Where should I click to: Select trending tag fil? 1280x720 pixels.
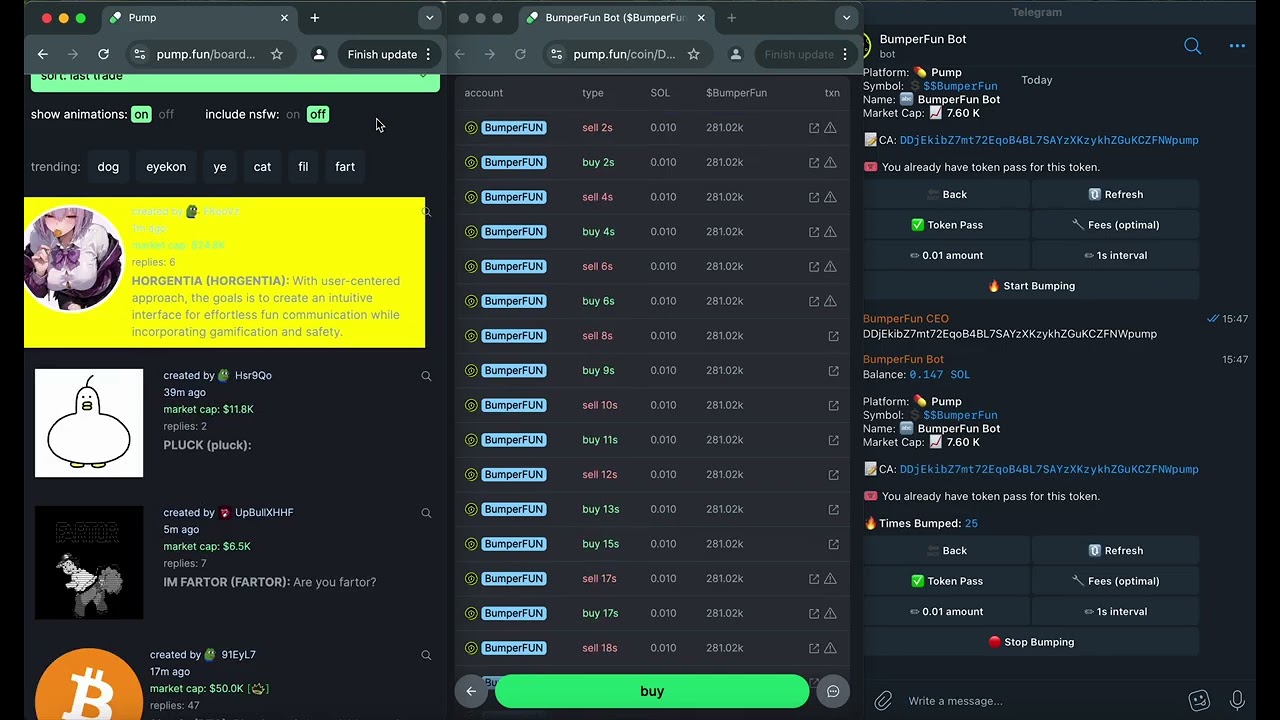pos(303,167)
